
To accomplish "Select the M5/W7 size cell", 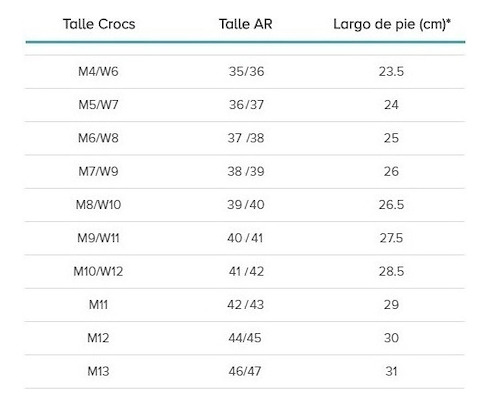I will click(98, 105).
